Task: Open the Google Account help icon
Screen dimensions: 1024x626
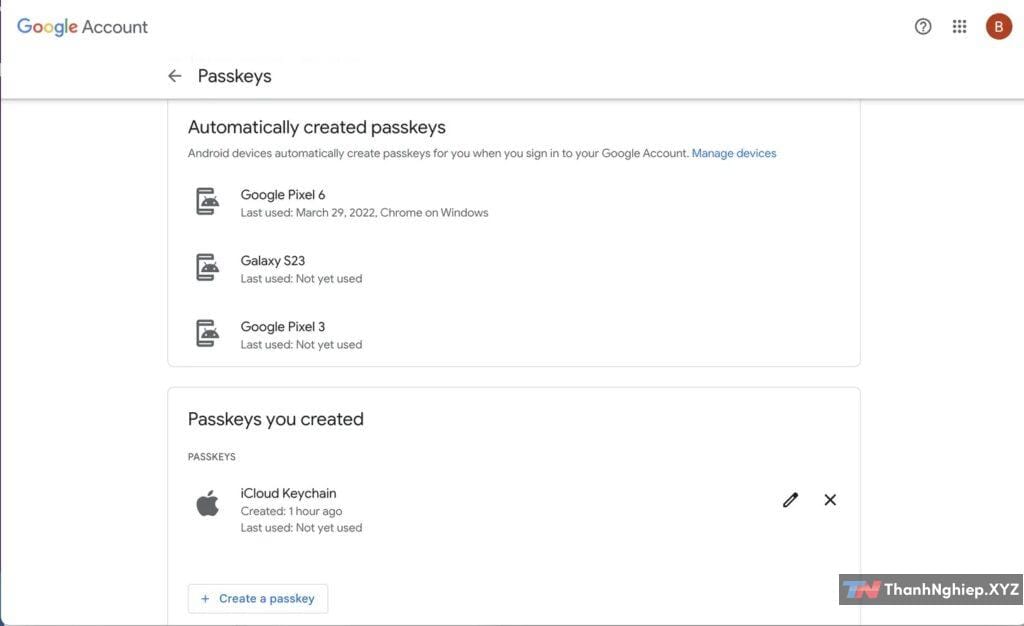Action: click(923, 27)
